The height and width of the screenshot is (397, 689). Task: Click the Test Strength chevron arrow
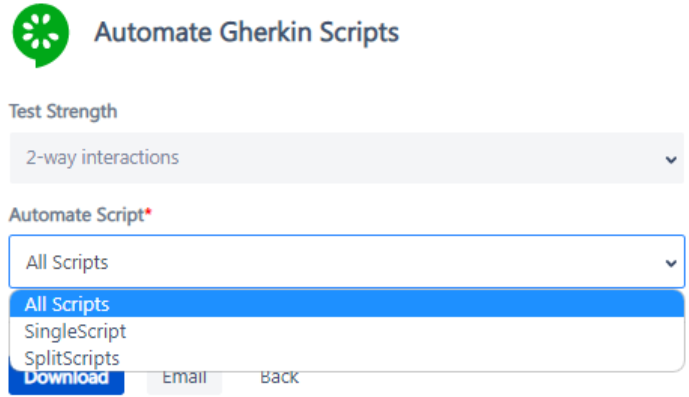tap(671, 160)
